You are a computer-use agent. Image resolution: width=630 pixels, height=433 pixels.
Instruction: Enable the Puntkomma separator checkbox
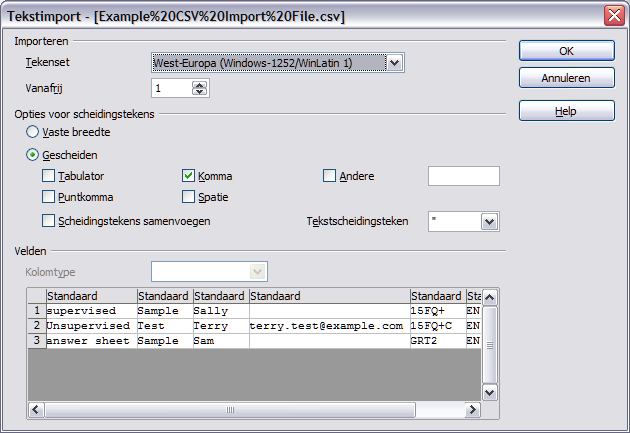[48, 197]
